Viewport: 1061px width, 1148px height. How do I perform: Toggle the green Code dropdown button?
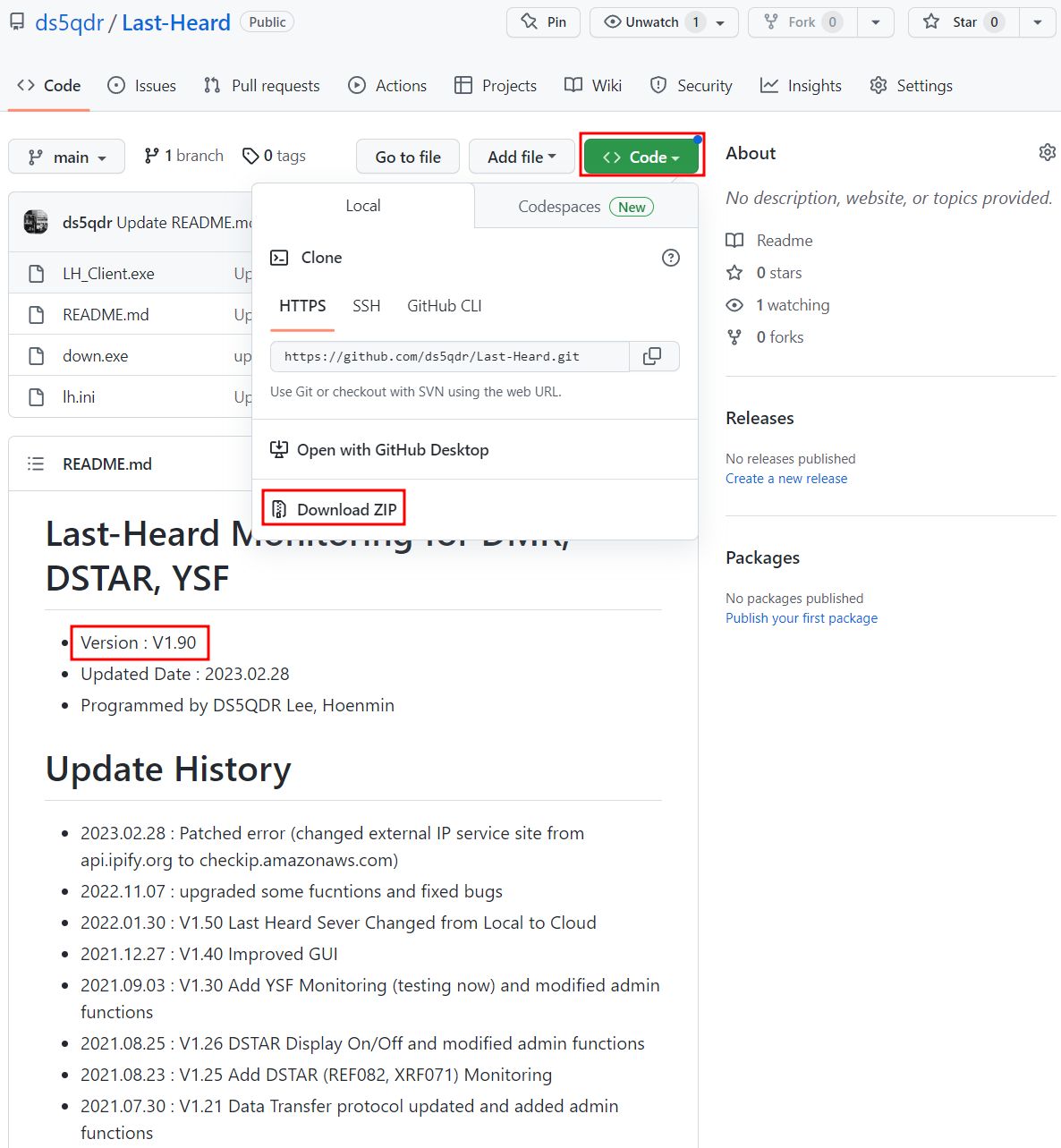click(641, 157)
